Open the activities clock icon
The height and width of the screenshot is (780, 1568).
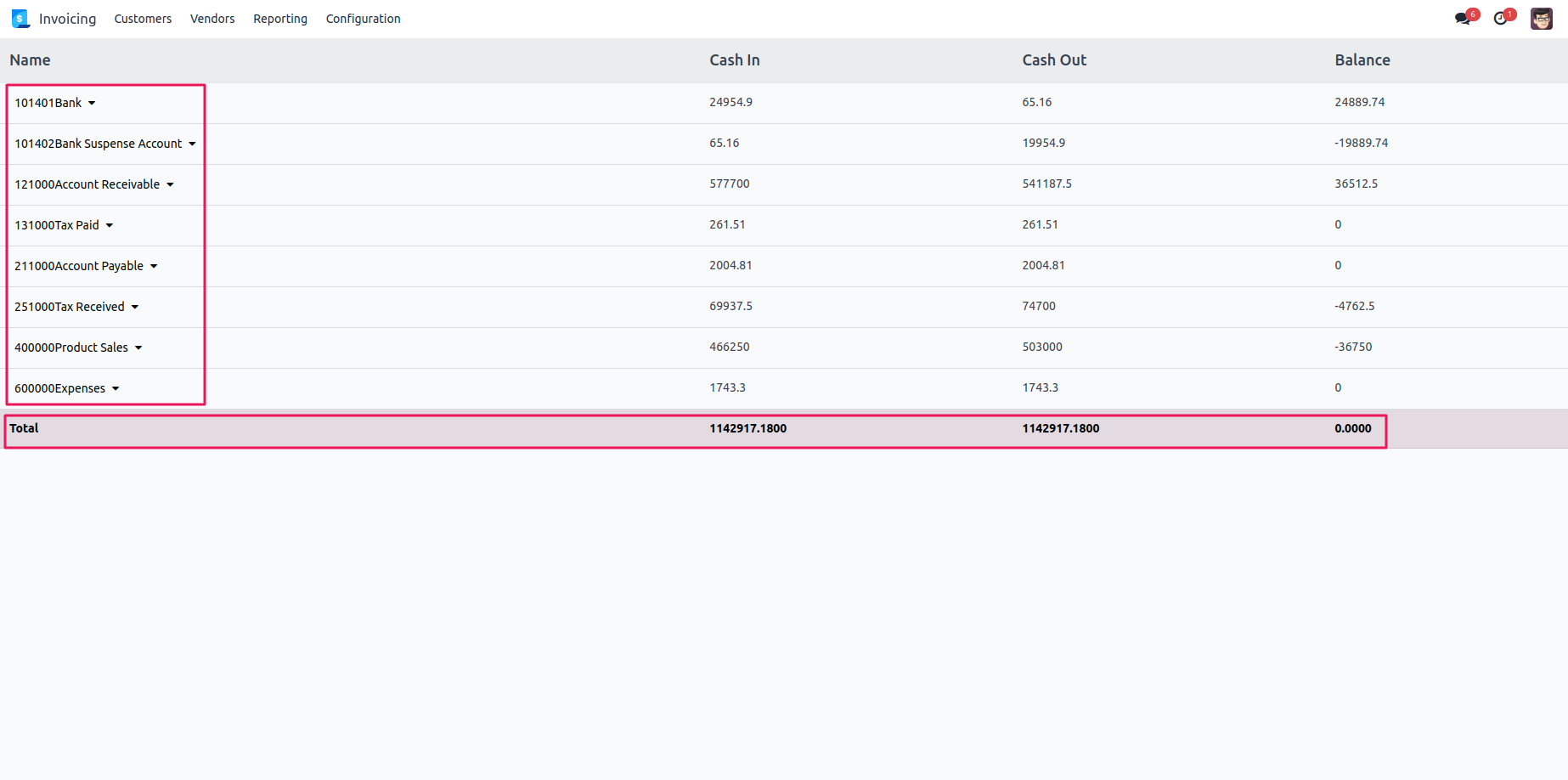(x=1501, y=19)
